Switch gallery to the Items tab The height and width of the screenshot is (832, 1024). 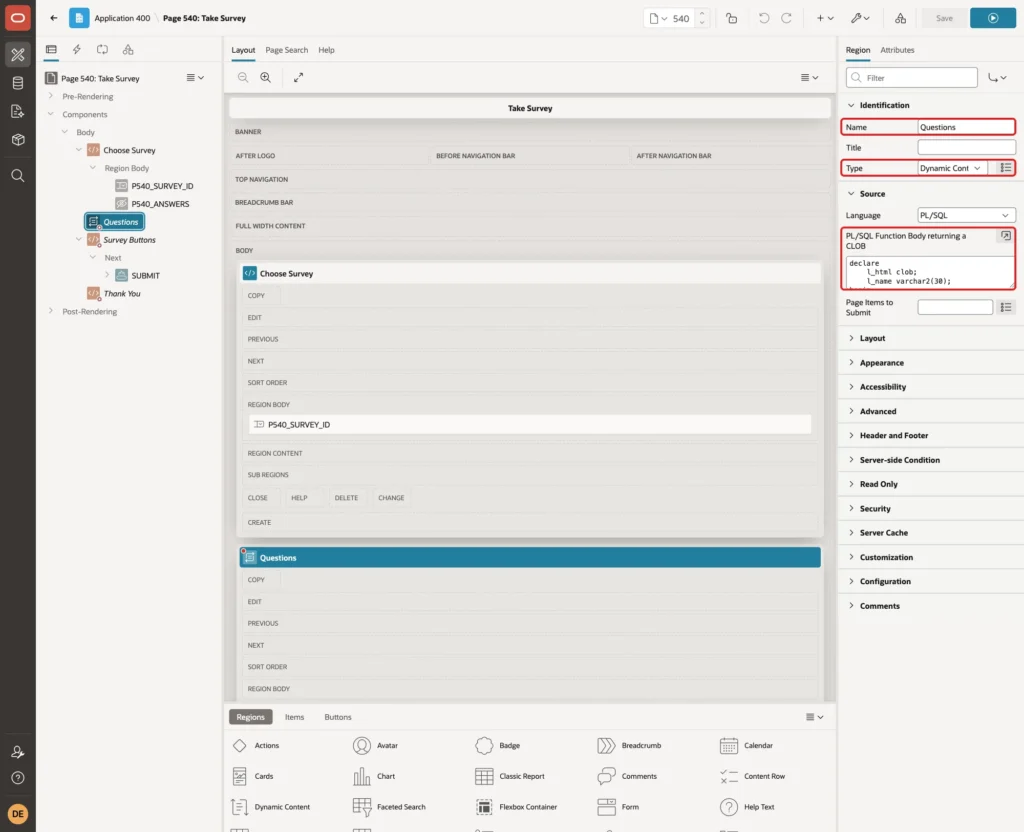(294, 717)
